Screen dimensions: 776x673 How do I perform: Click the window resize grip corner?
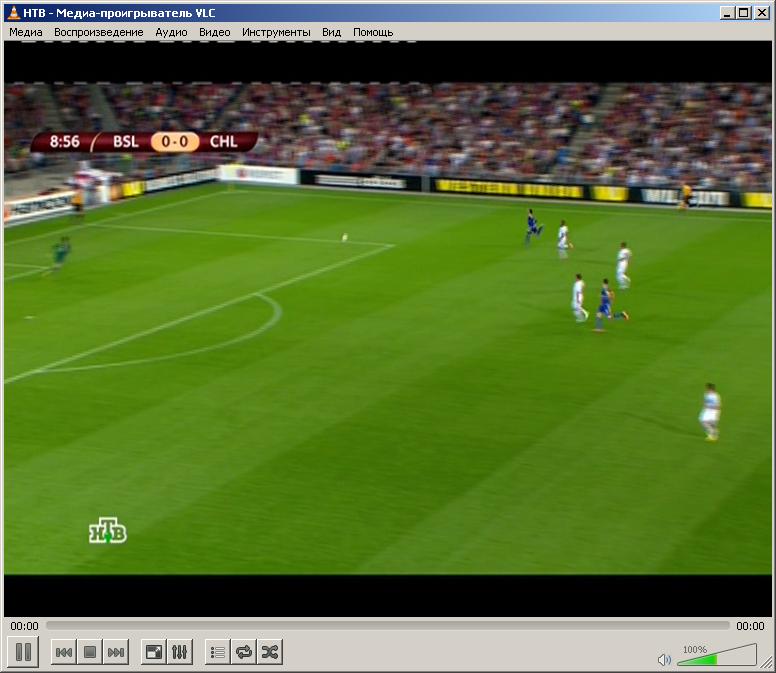766,663
